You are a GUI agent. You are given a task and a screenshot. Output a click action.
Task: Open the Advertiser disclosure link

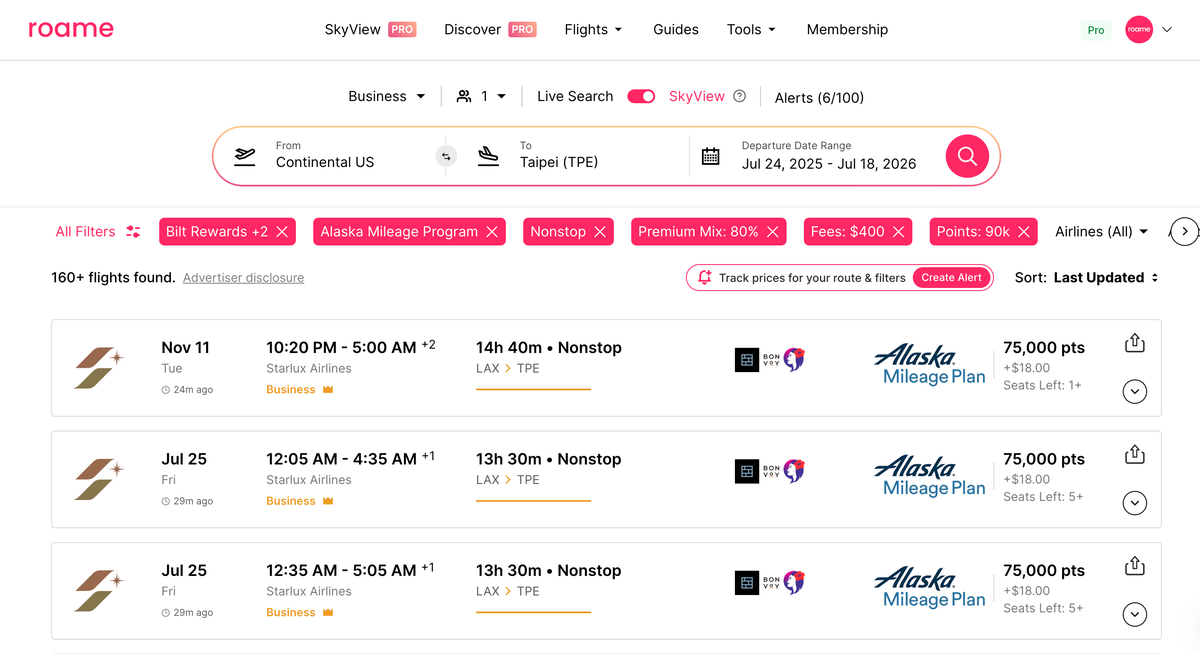(243, 278)
